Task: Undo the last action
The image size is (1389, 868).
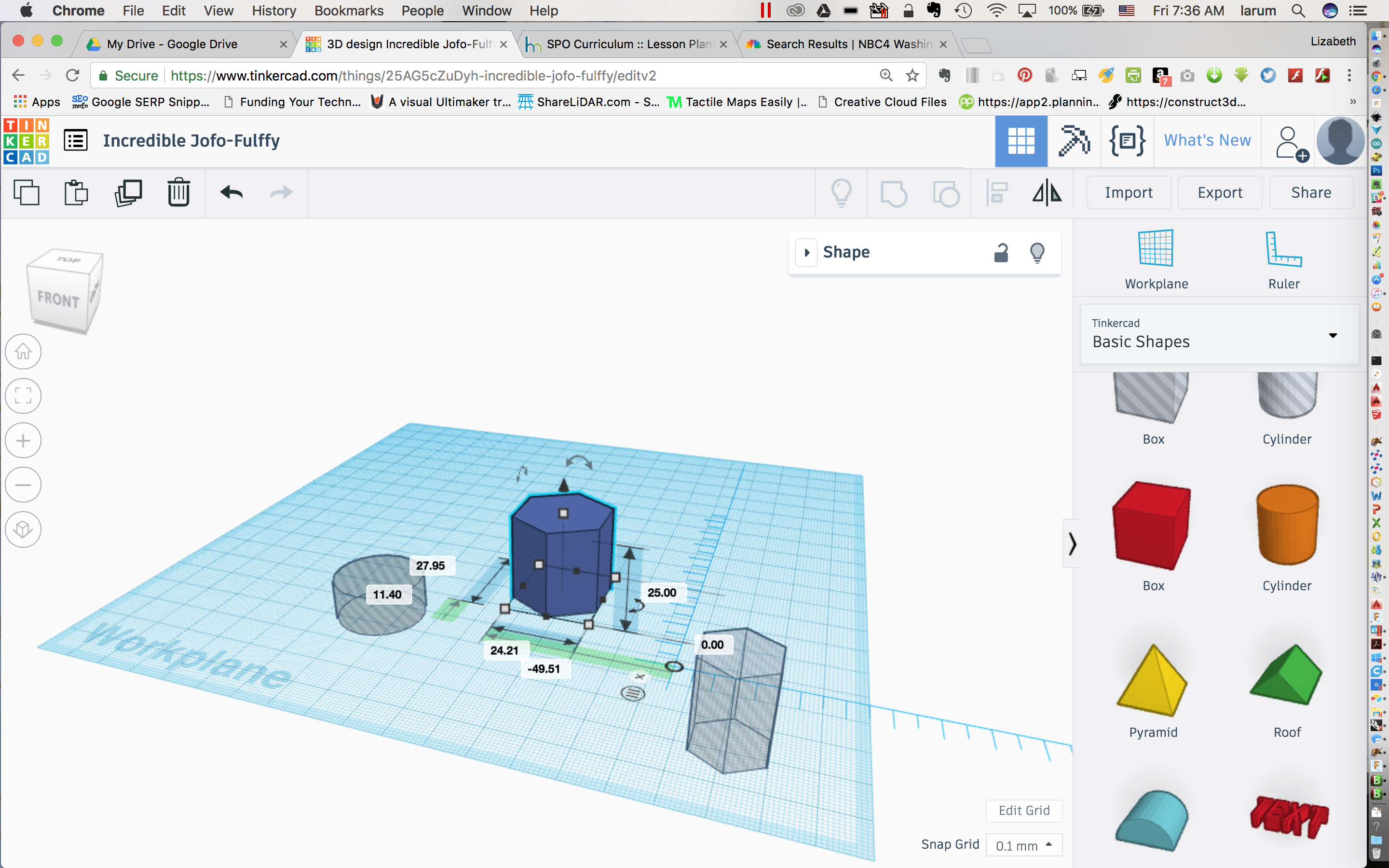Action: coord(231,192)
